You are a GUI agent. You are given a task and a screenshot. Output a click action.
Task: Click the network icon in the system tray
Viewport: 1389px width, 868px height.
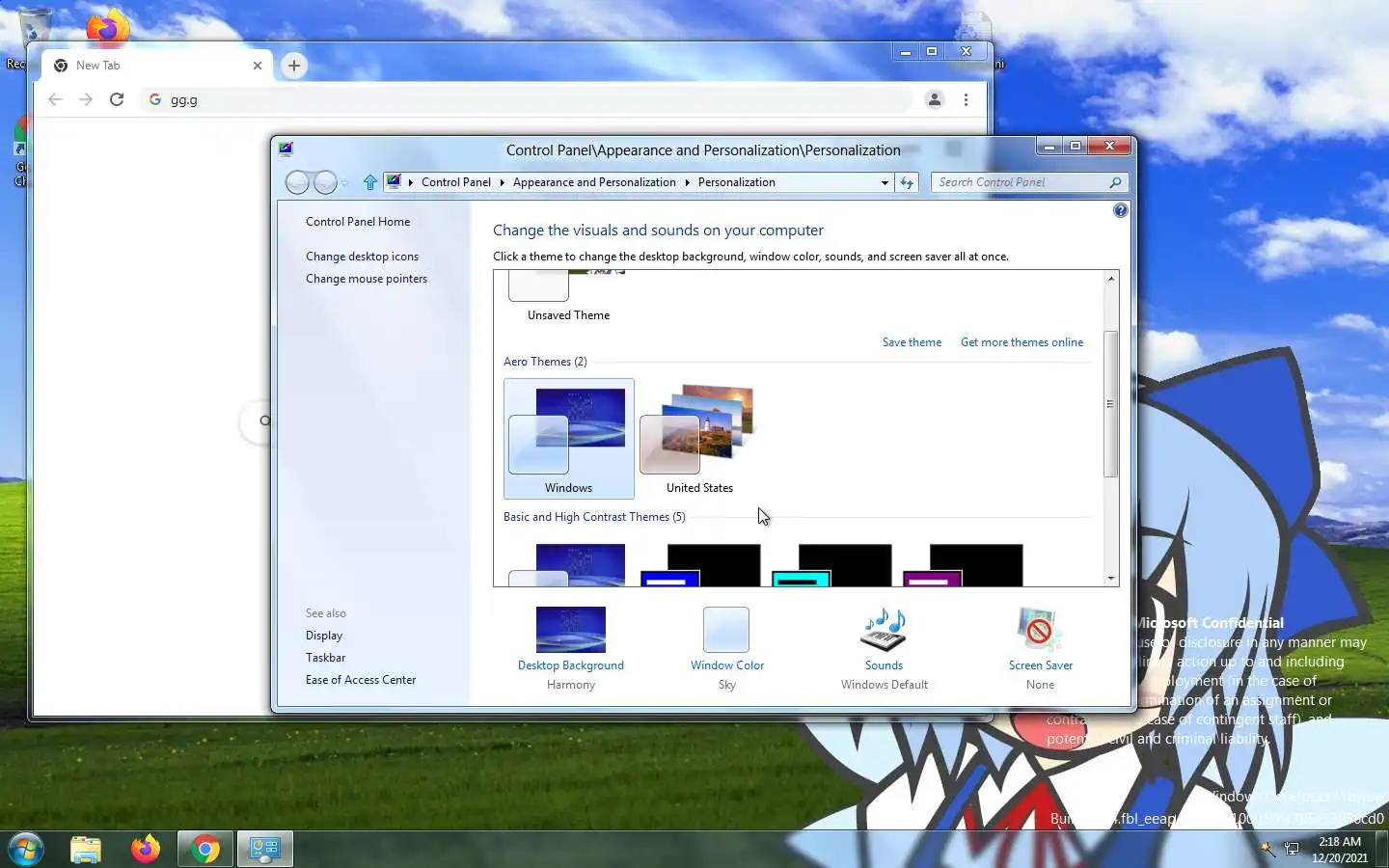[x=1292, y=849]
